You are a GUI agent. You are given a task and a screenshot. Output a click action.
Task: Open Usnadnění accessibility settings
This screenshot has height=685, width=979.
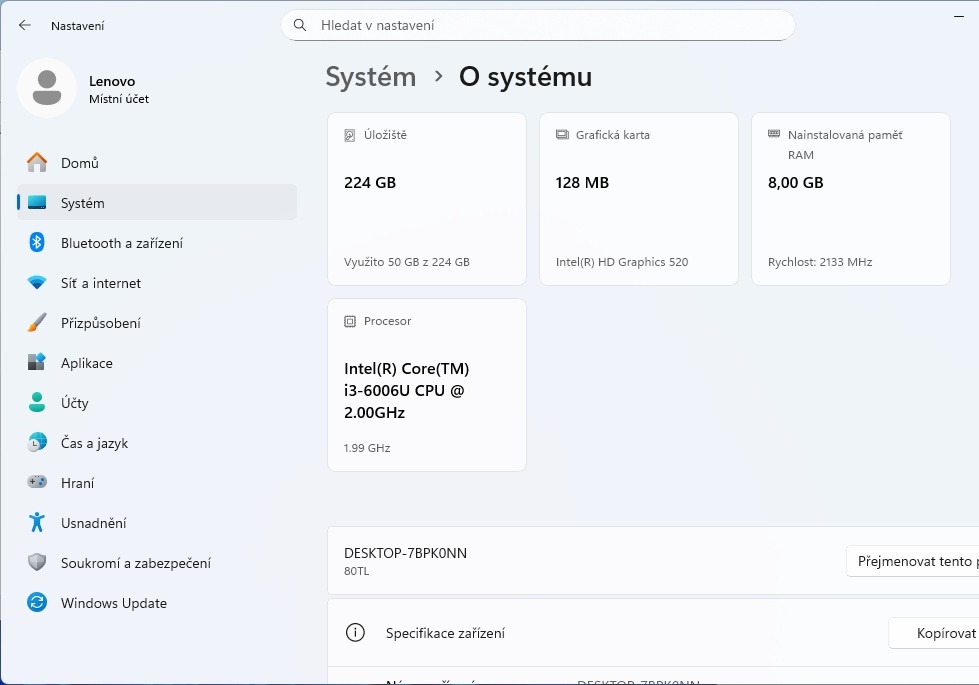pos(93,523)
